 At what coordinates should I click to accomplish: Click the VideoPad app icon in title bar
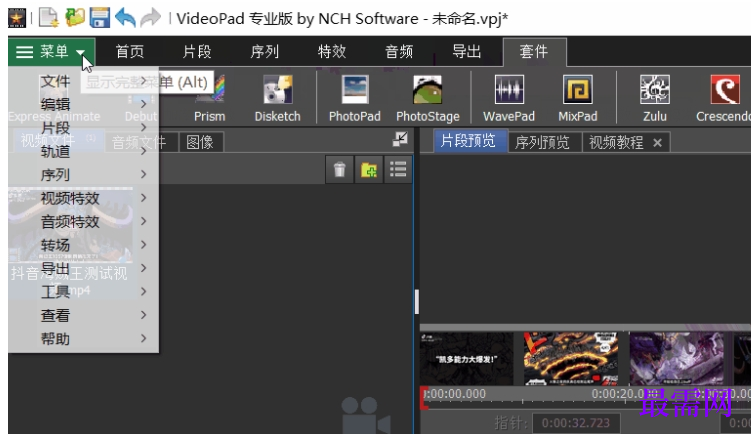[x=17, y=18]
